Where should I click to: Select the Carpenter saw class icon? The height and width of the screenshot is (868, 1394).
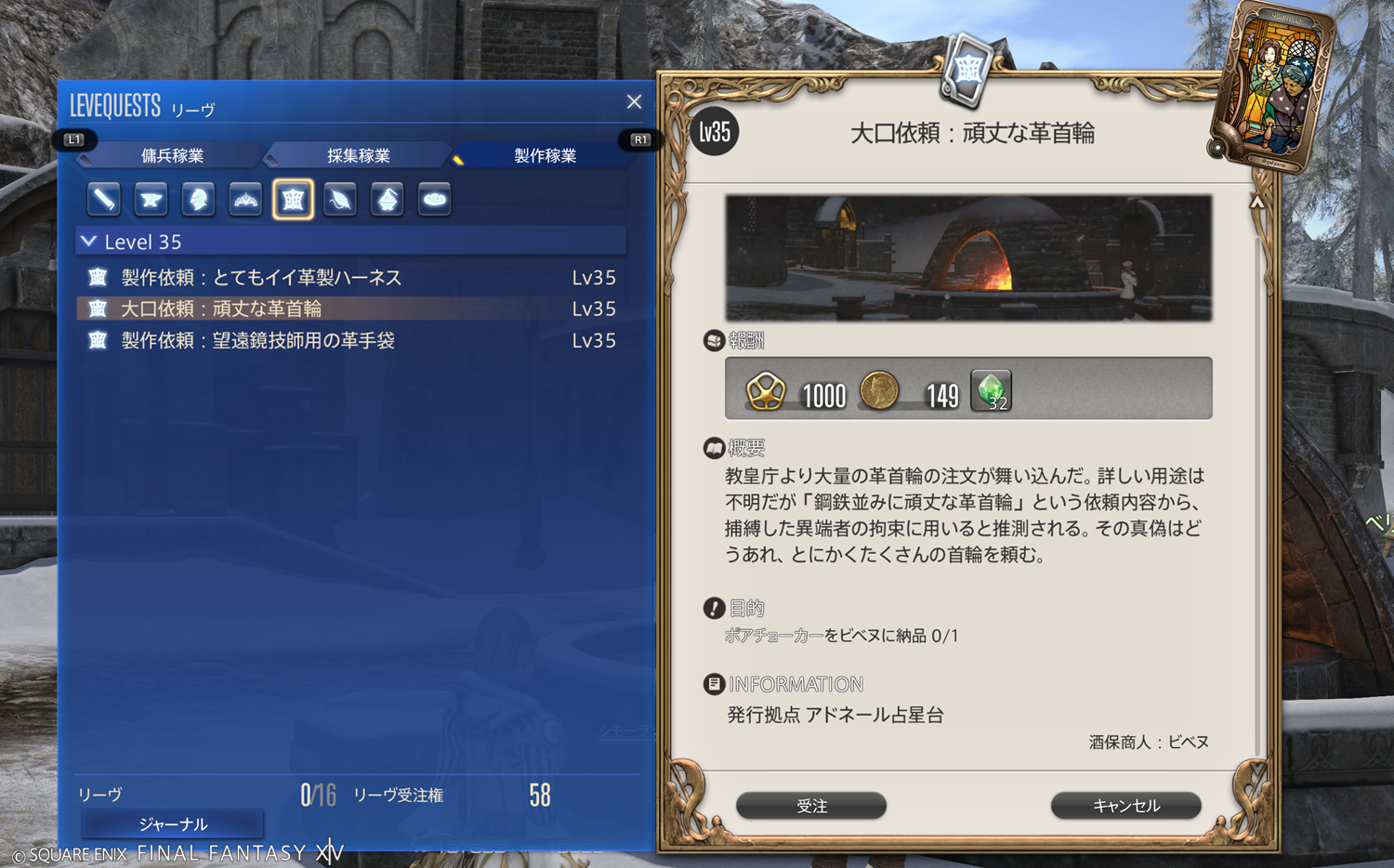click(104, 199)
